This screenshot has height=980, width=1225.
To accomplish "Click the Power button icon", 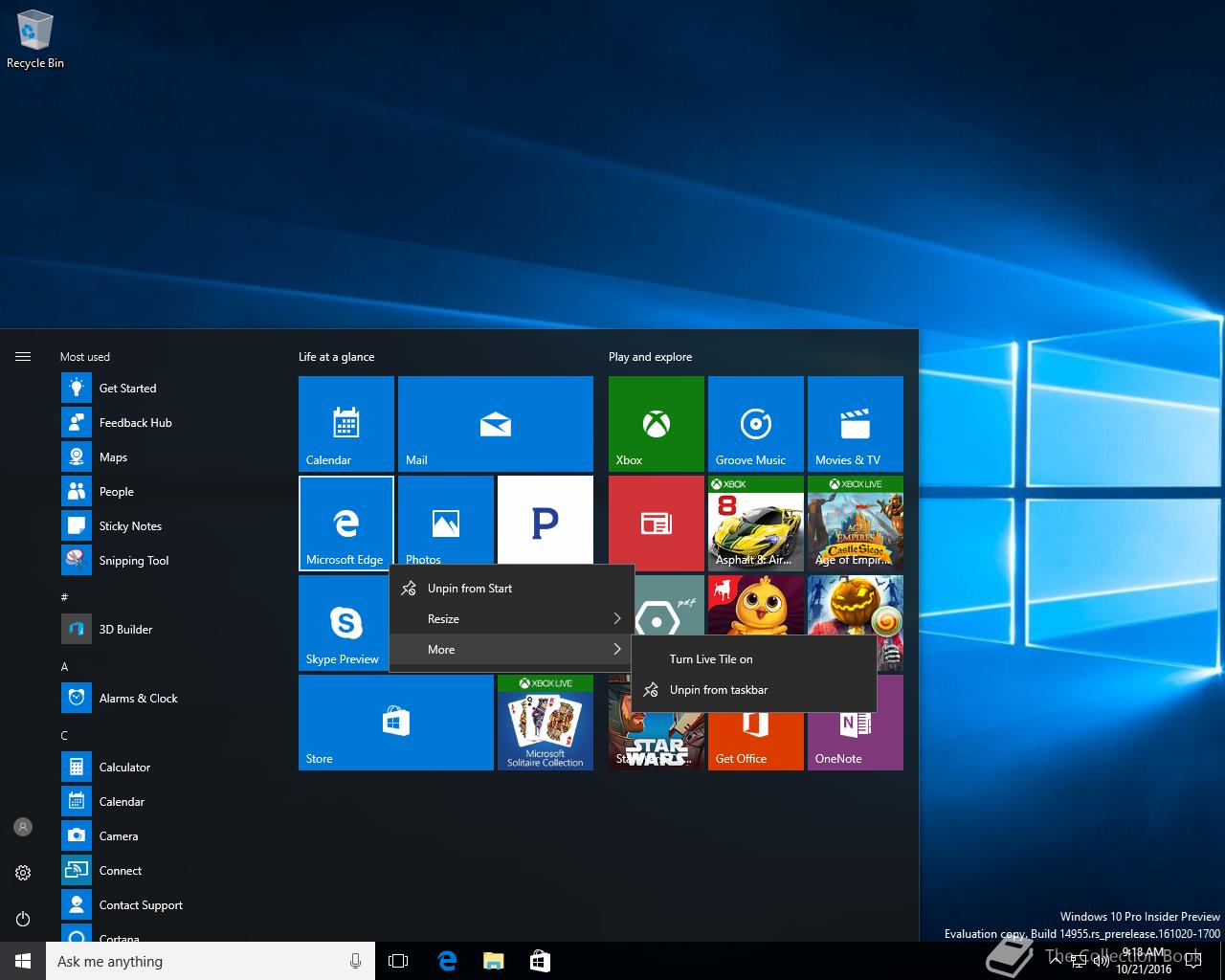I will (x=23, y=919).
